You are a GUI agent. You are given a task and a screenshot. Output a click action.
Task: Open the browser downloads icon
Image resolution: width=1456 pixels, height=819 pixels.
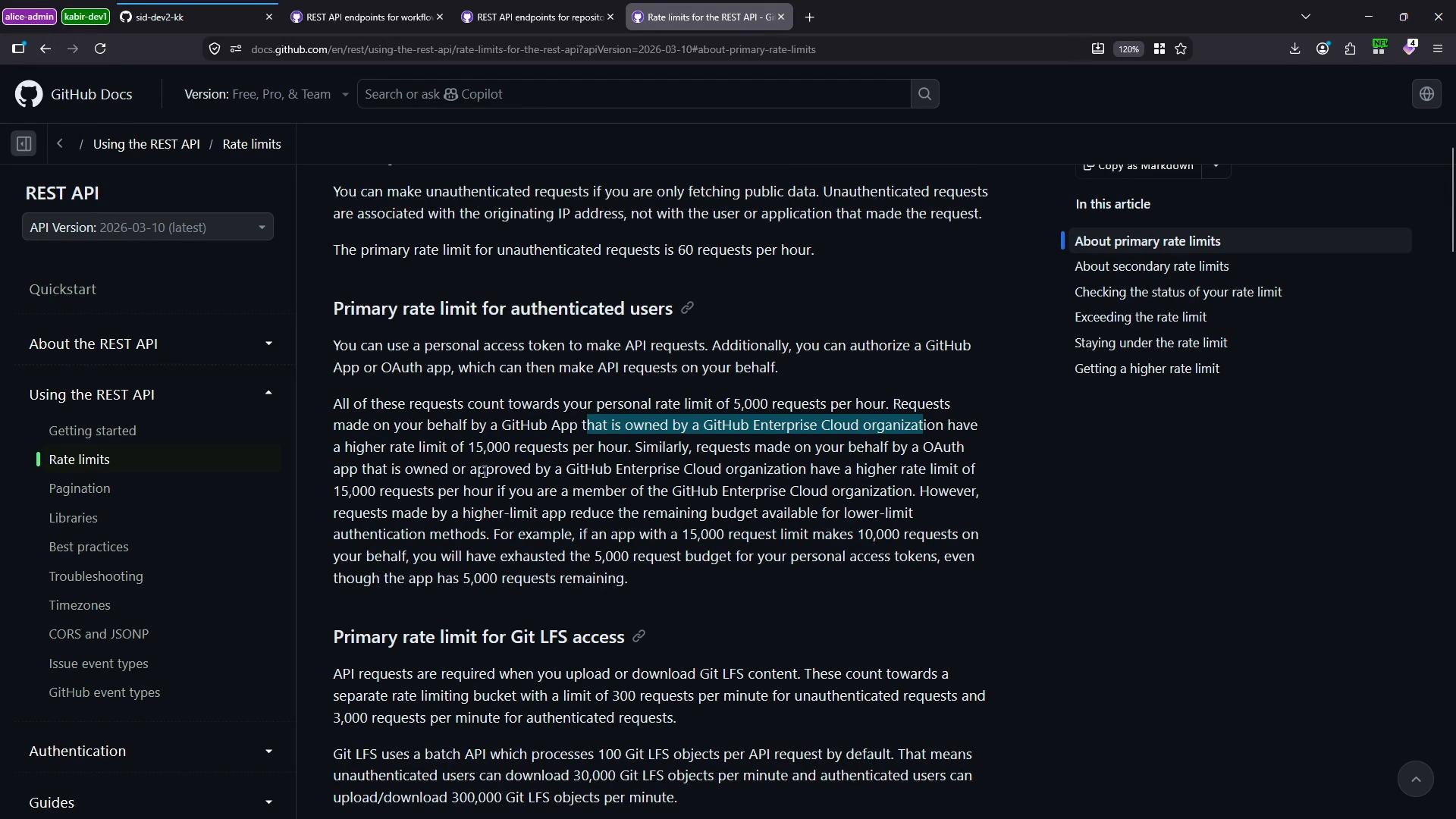tap(1294, 49)
